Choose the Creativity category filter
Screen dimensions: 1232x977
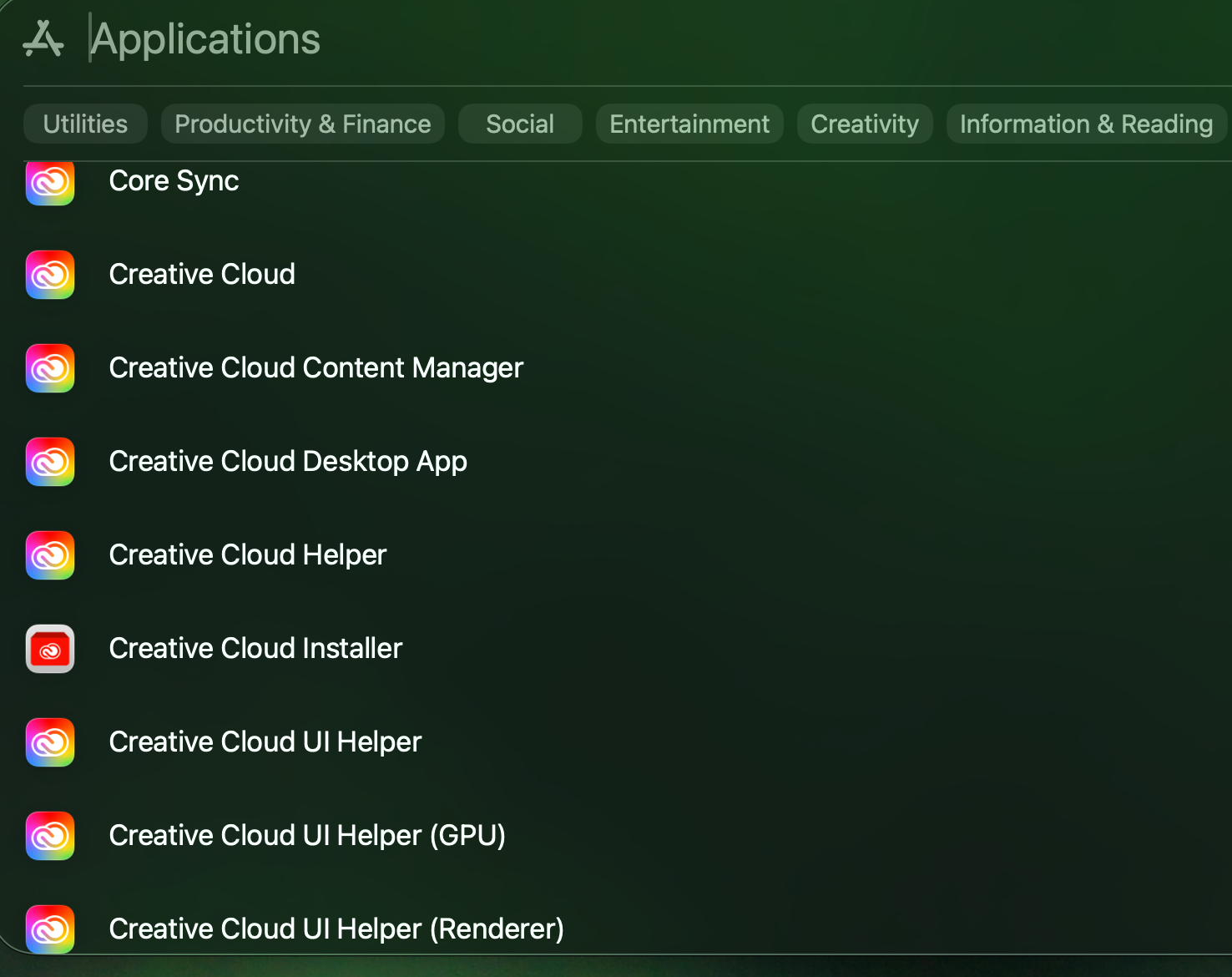[865, 124]
